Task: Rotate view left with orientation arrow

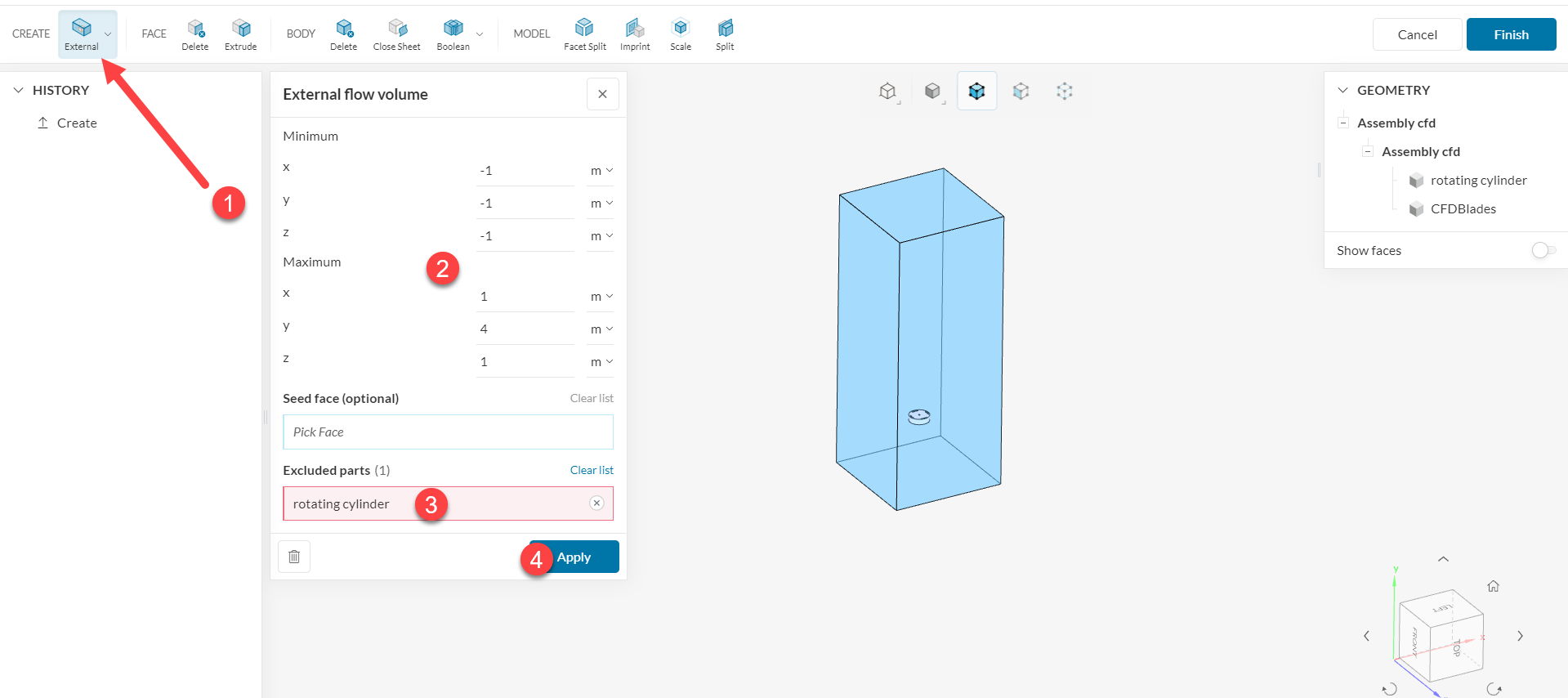Action: coord(1367,636)
